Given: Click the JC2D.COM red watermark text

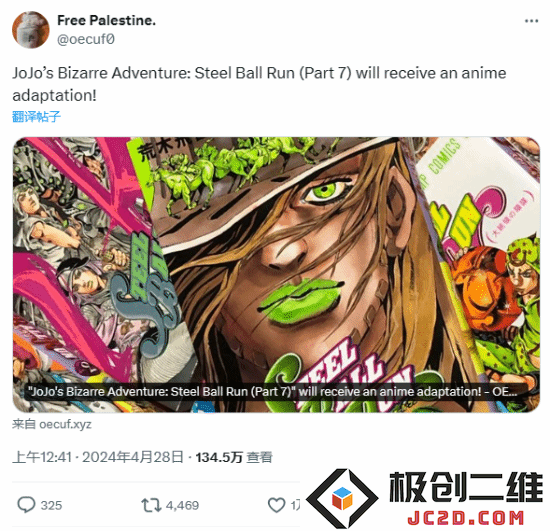Looking at the screenshot, I should [x=465, y=518].
